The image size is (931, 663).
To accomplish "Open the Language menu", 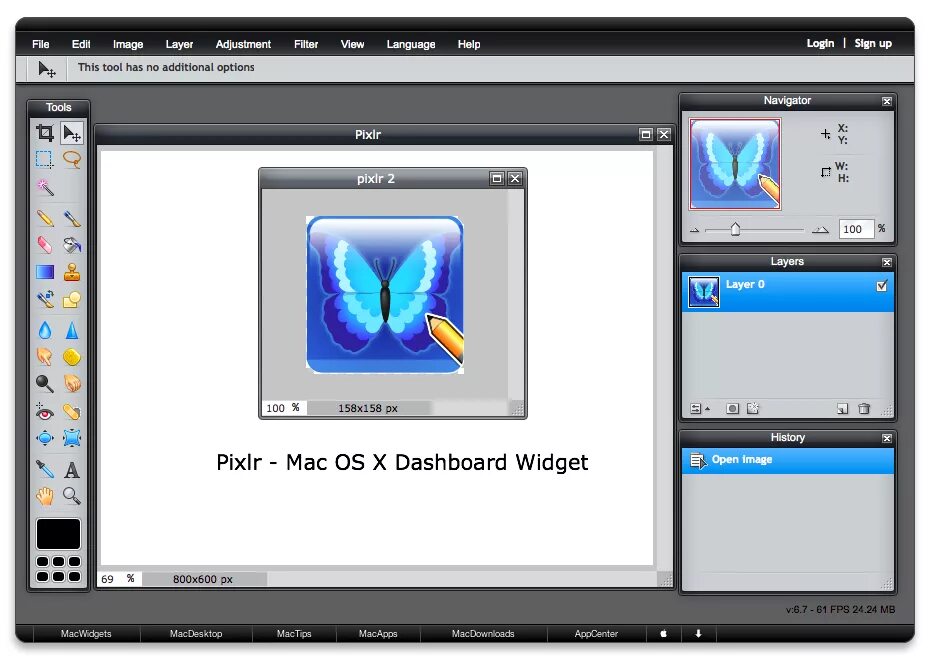I will coord(411,44).
